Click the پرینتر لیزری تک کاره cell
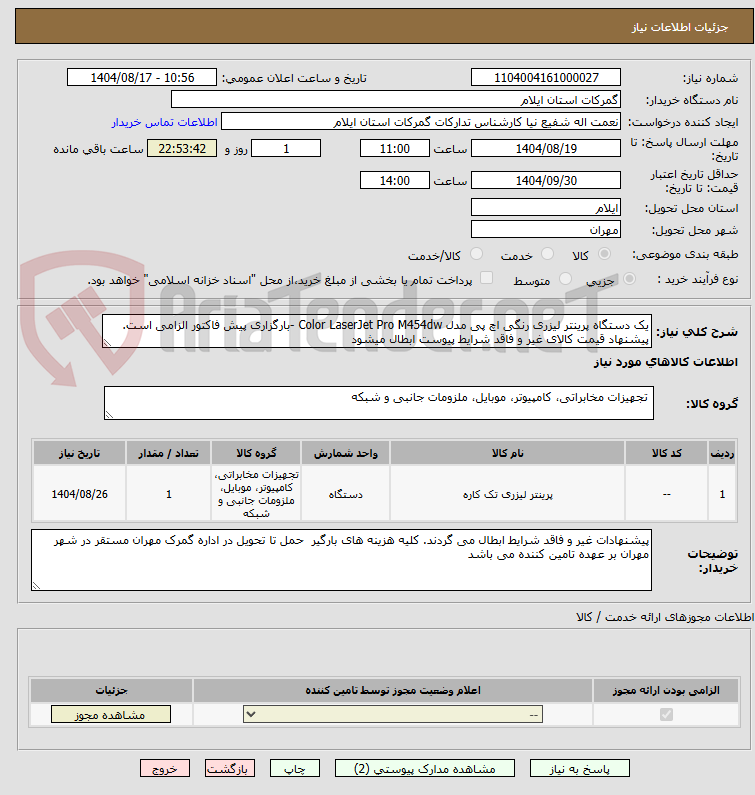Image resolution: width=755 pixels, height=795 pixels. (507, 494)
